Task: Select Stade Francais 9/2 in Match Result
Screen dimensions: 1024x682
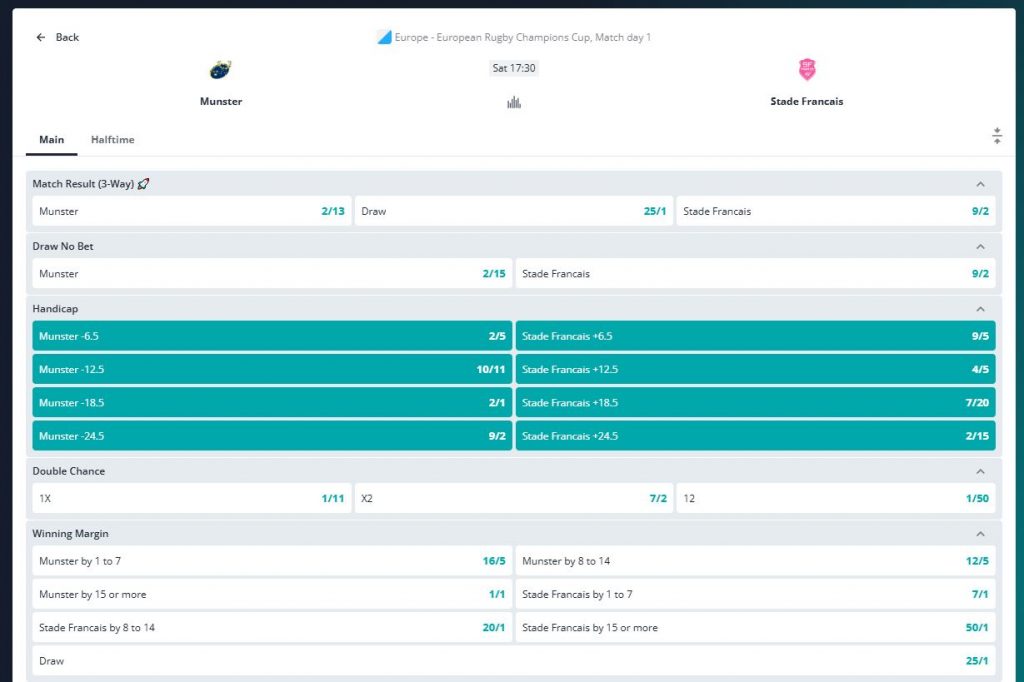Action: [836, 211]
